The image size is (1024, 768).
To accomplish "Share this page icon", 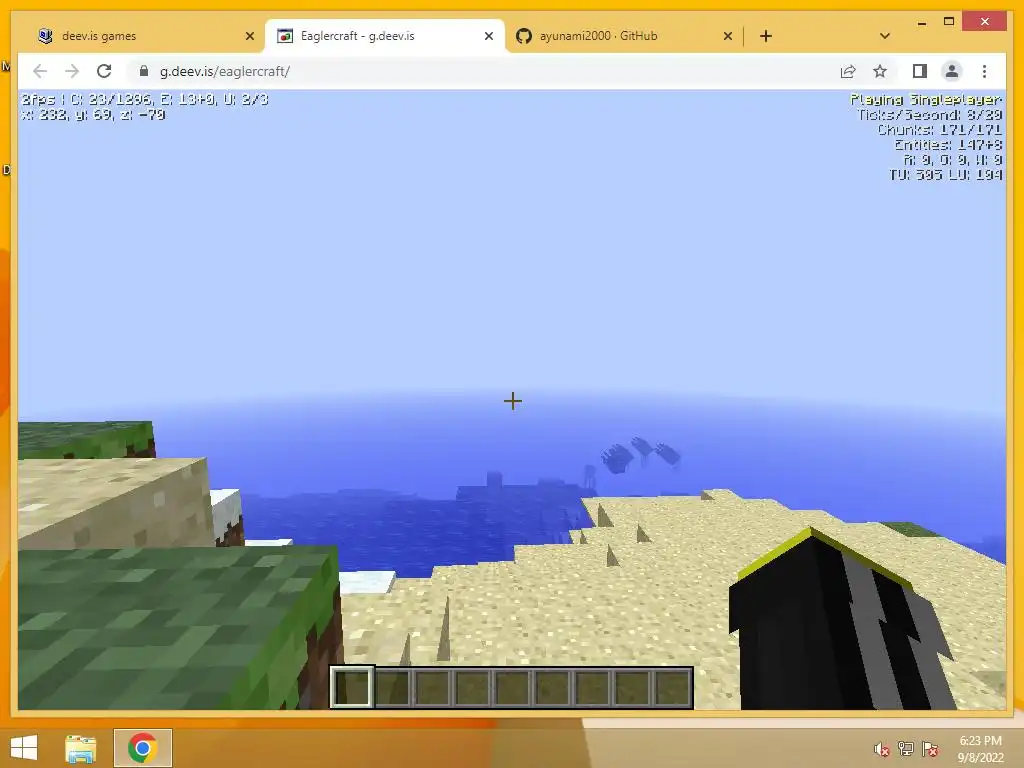I will [x=848, y=71].
